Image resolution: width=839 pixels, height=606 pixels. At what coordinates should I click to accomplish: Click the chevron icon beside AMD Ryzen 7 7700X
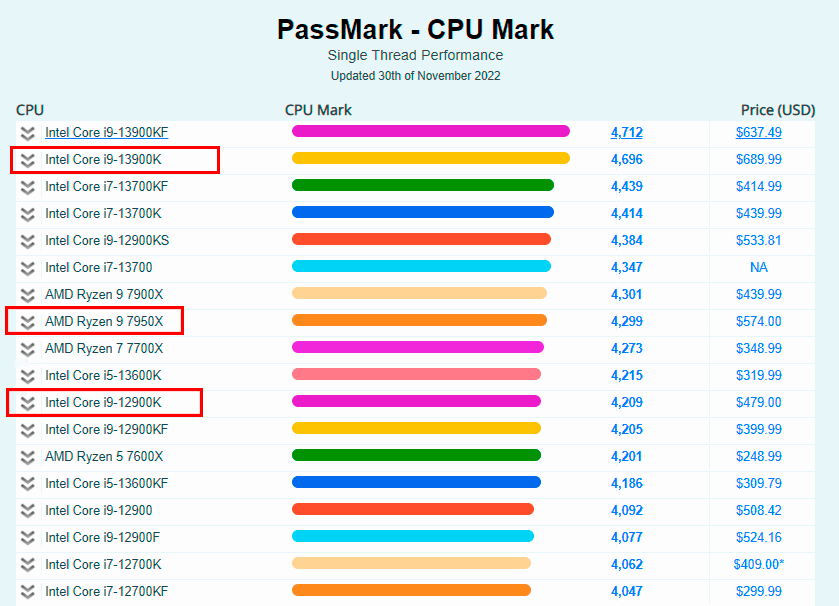27,347
